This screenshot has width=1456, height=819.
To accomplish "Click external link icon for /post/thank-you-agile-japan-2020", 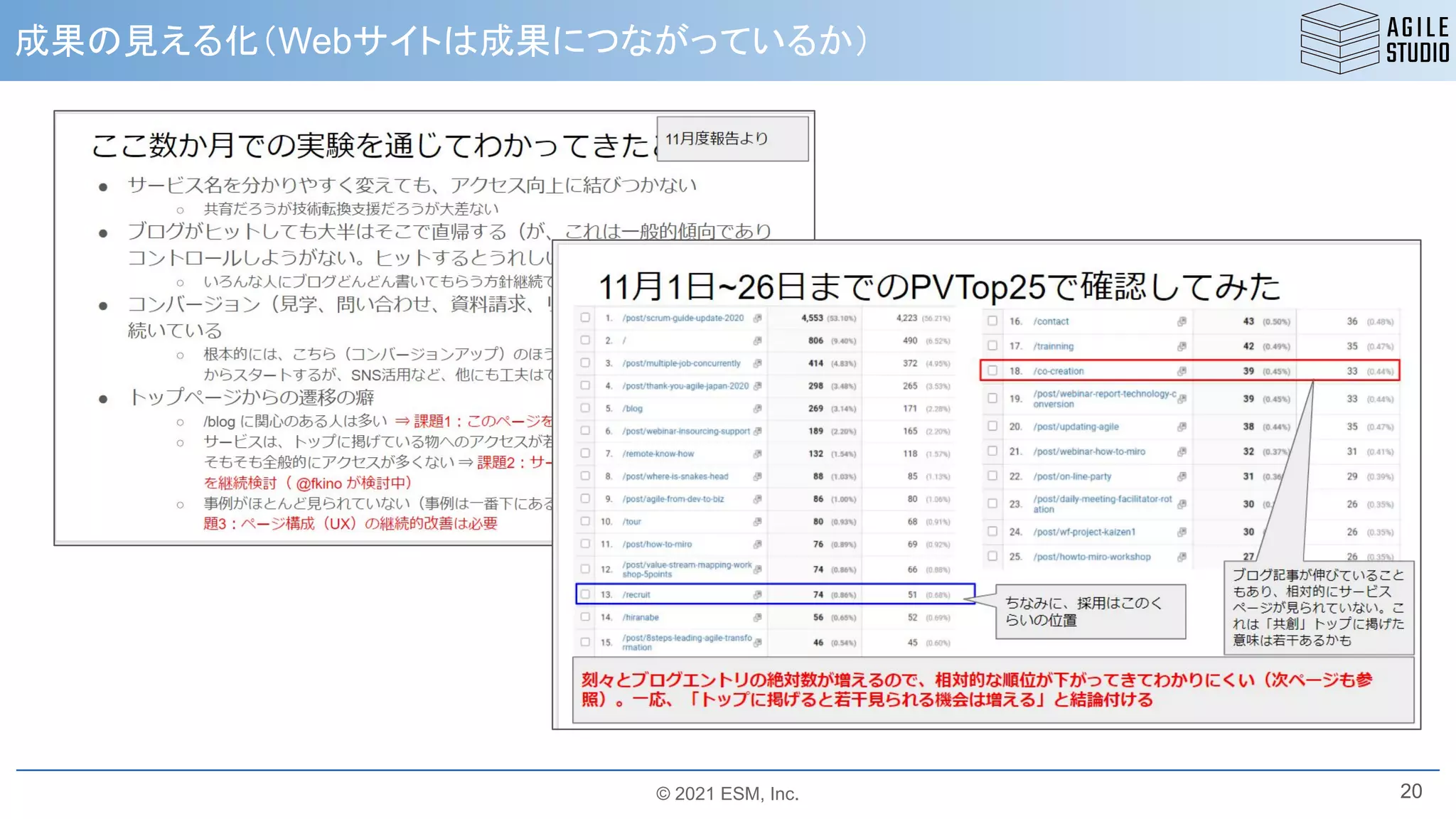I will click(757, 386).
